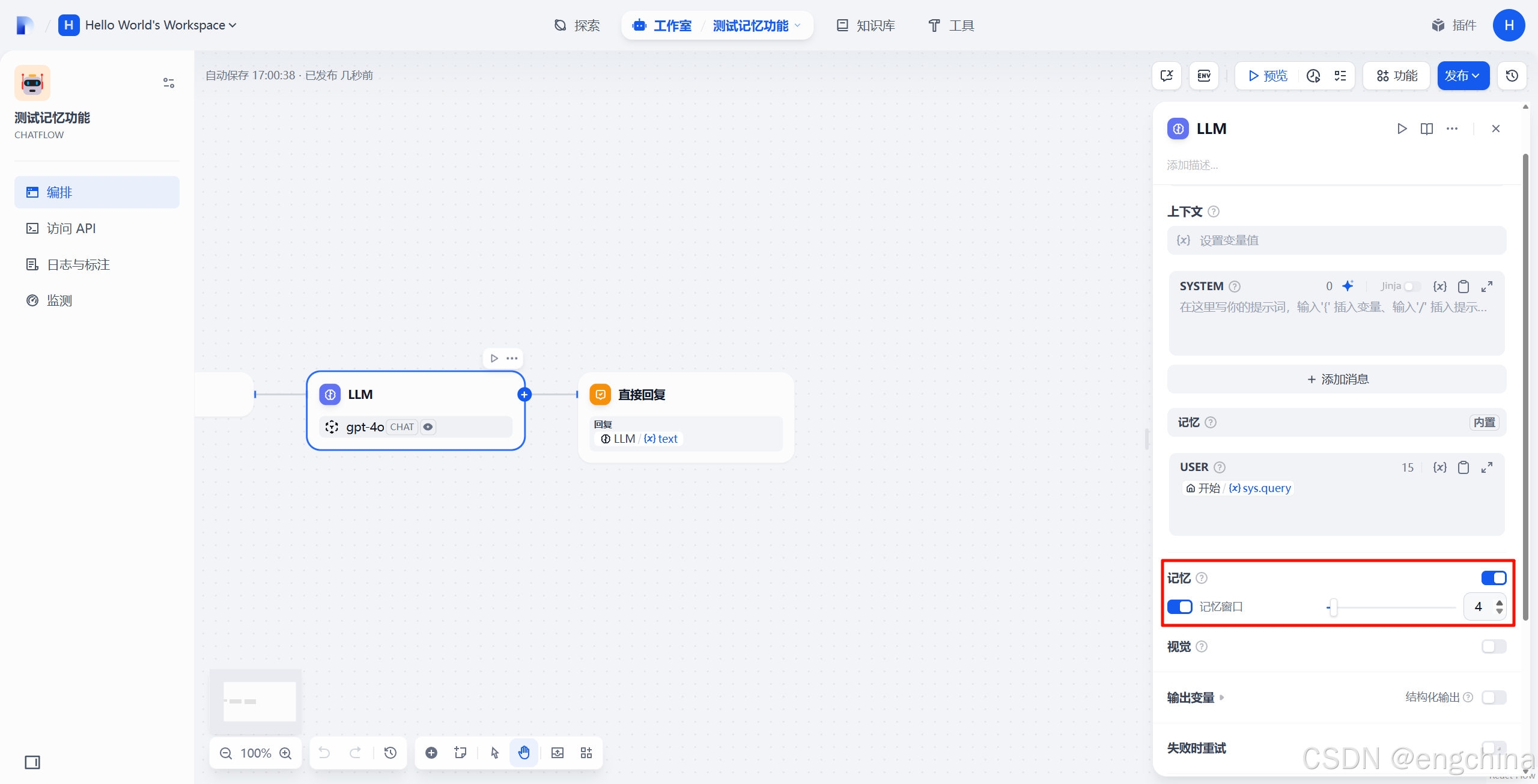
Task: Zoom in the canvas with magnifier plus
Action: coord(286,753)
